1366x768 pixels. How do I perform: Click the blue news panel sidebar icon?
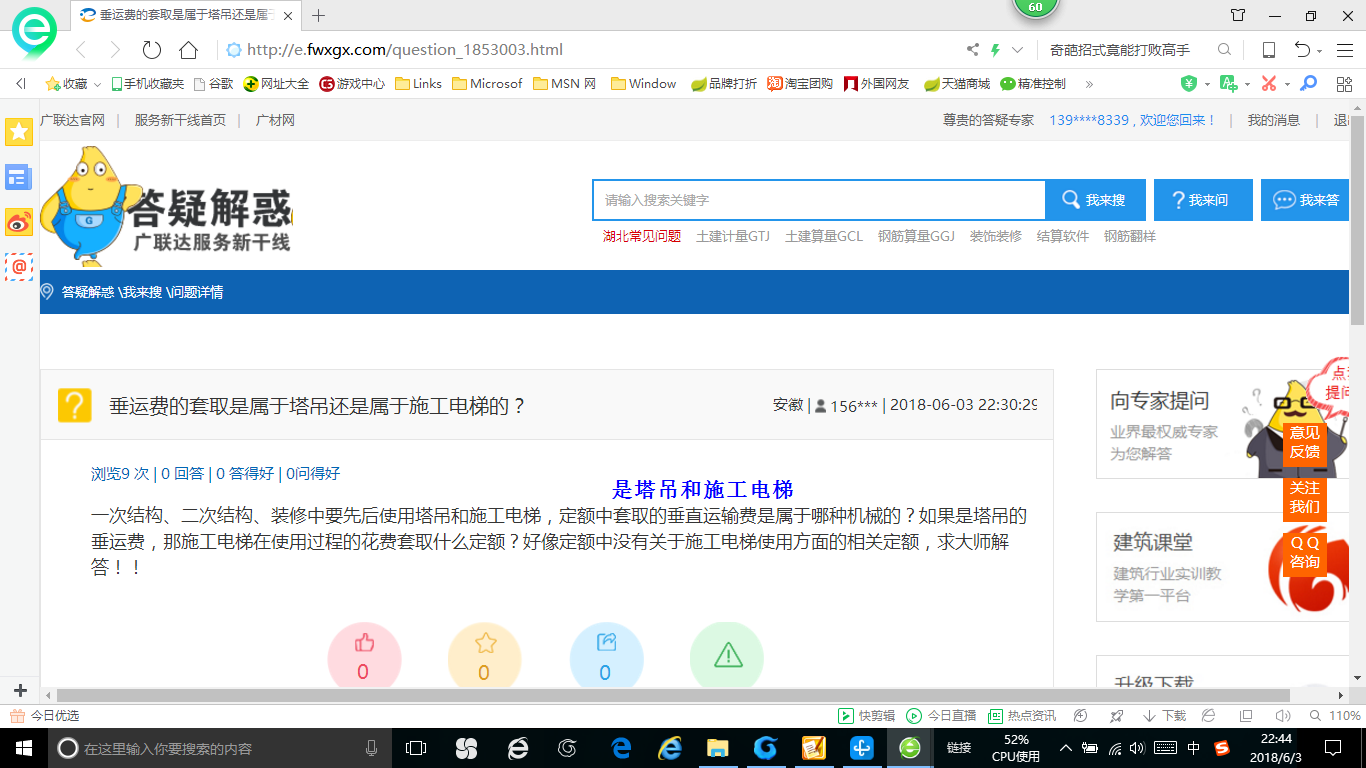click(x=19, y=177)
